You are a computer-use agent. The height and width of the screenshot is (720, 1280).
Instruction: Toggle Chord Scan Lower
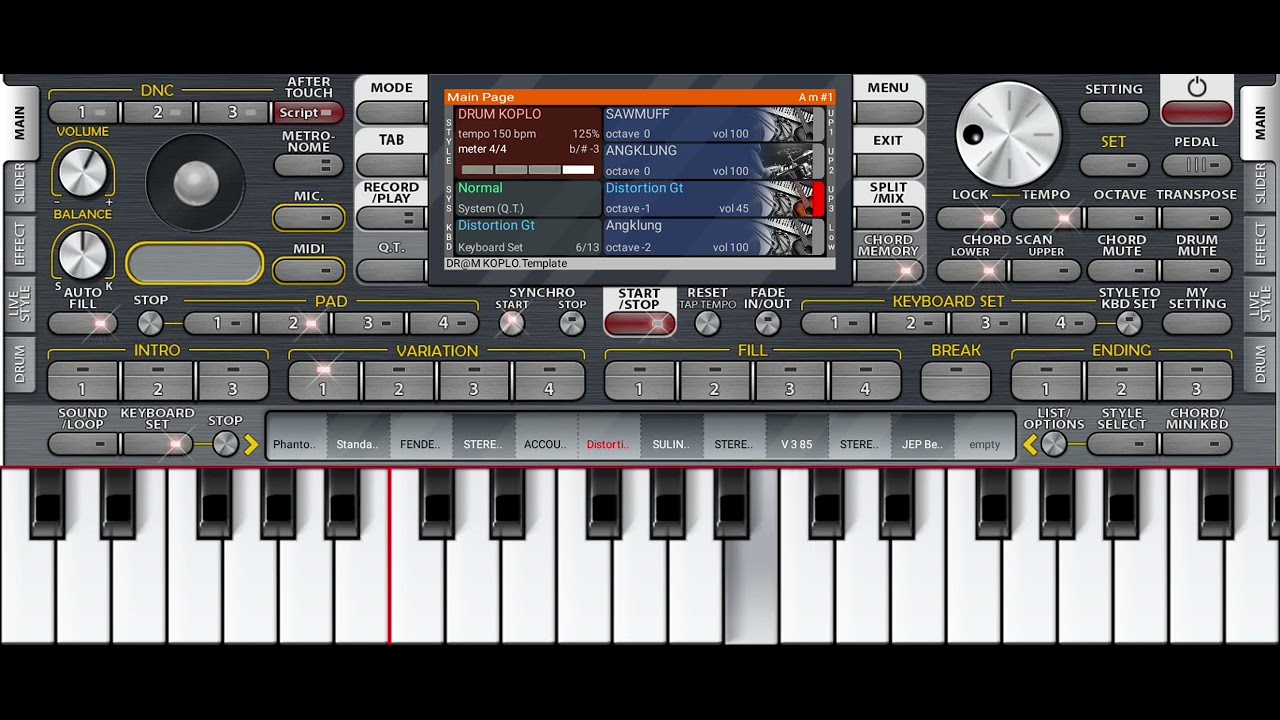tap(971, 270)
